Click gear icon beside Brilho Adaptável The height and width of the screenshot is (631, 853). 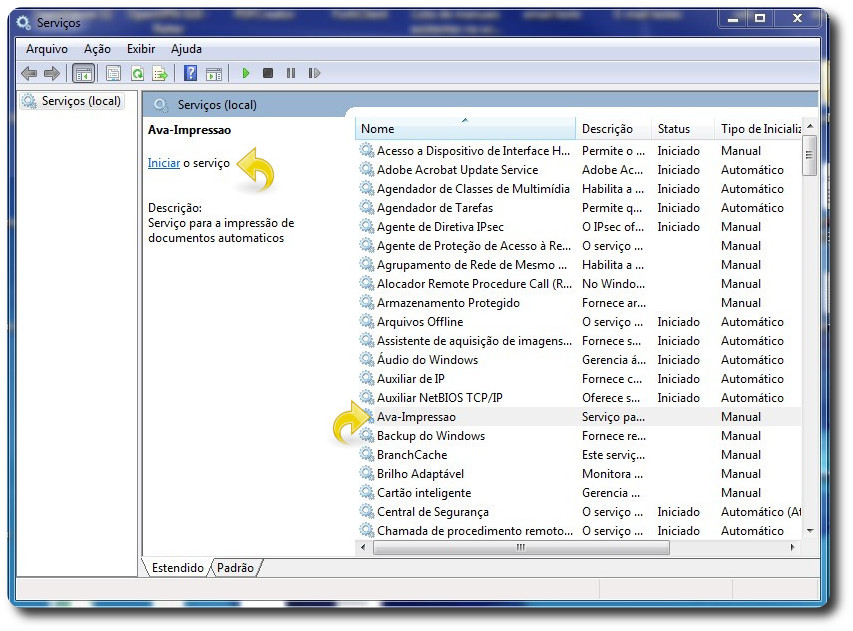[367, 473]
